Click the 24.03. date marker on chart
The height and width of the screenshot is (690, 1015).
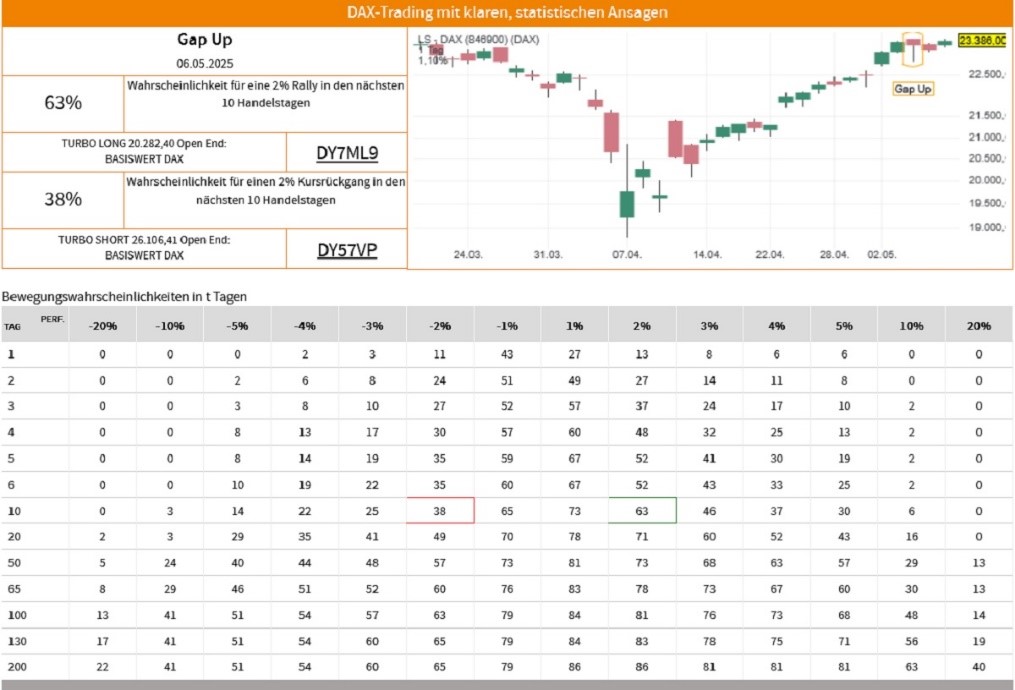[x=467, y=254]
